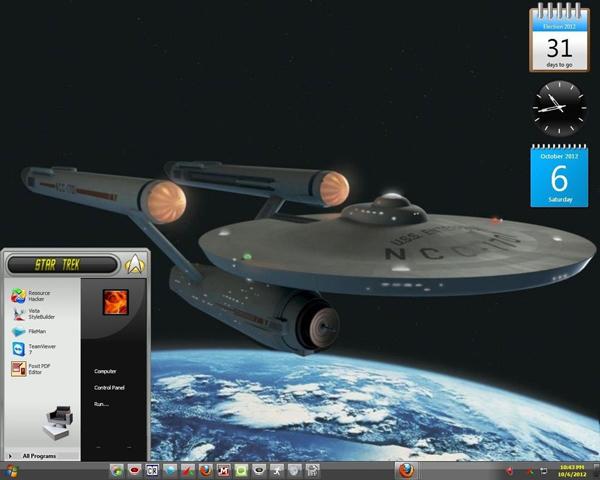Click the red oval taskbar icon

134,470
